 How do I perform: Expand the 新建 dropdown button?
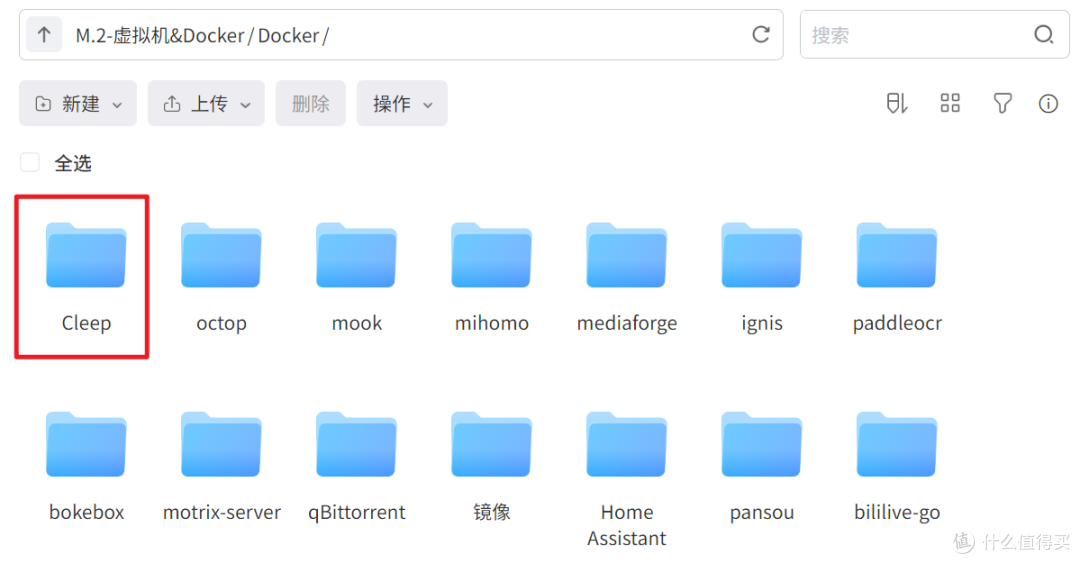(78, 103)
